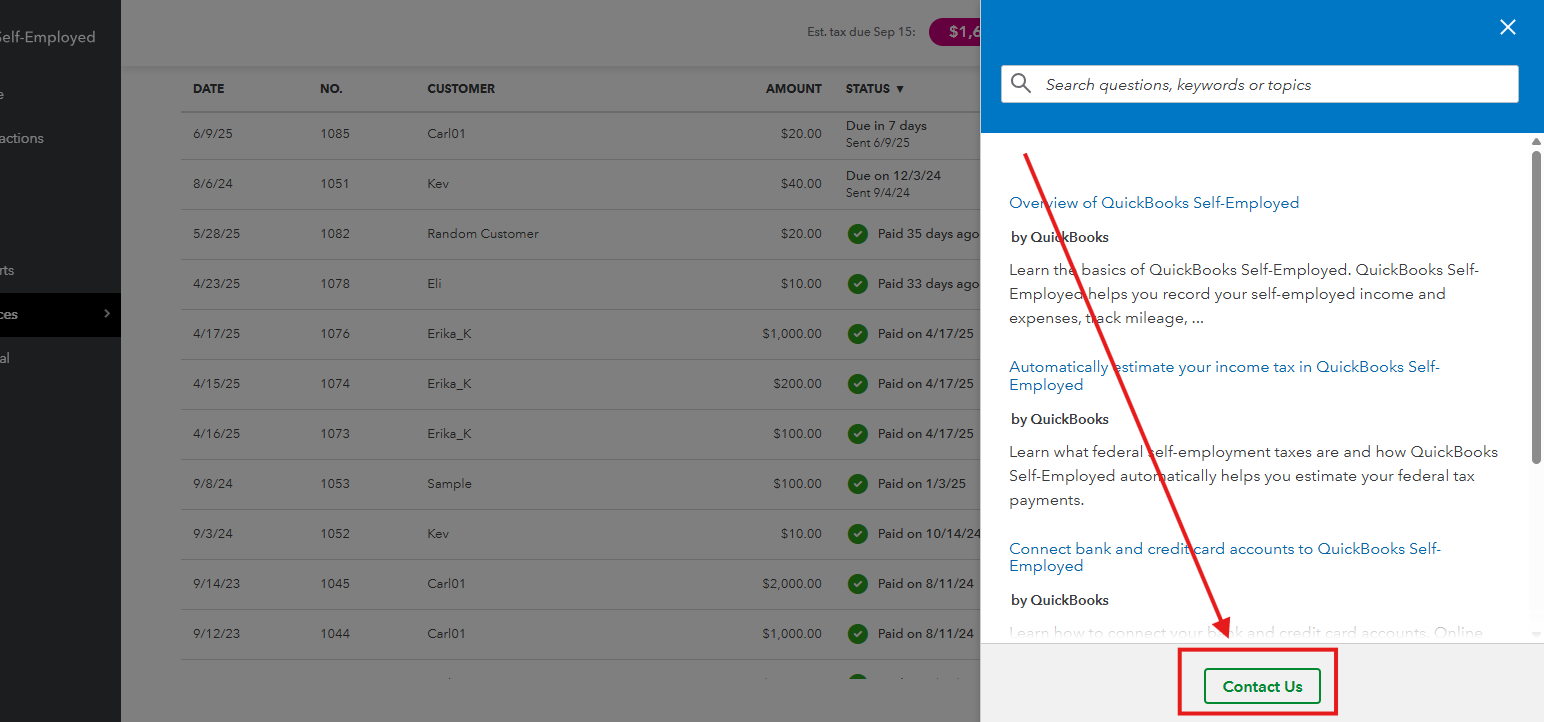The height and width of the screenshot is (722, 1544).
Task: Click green paid checkmark for invoice 1078
Action: point(857,284)
